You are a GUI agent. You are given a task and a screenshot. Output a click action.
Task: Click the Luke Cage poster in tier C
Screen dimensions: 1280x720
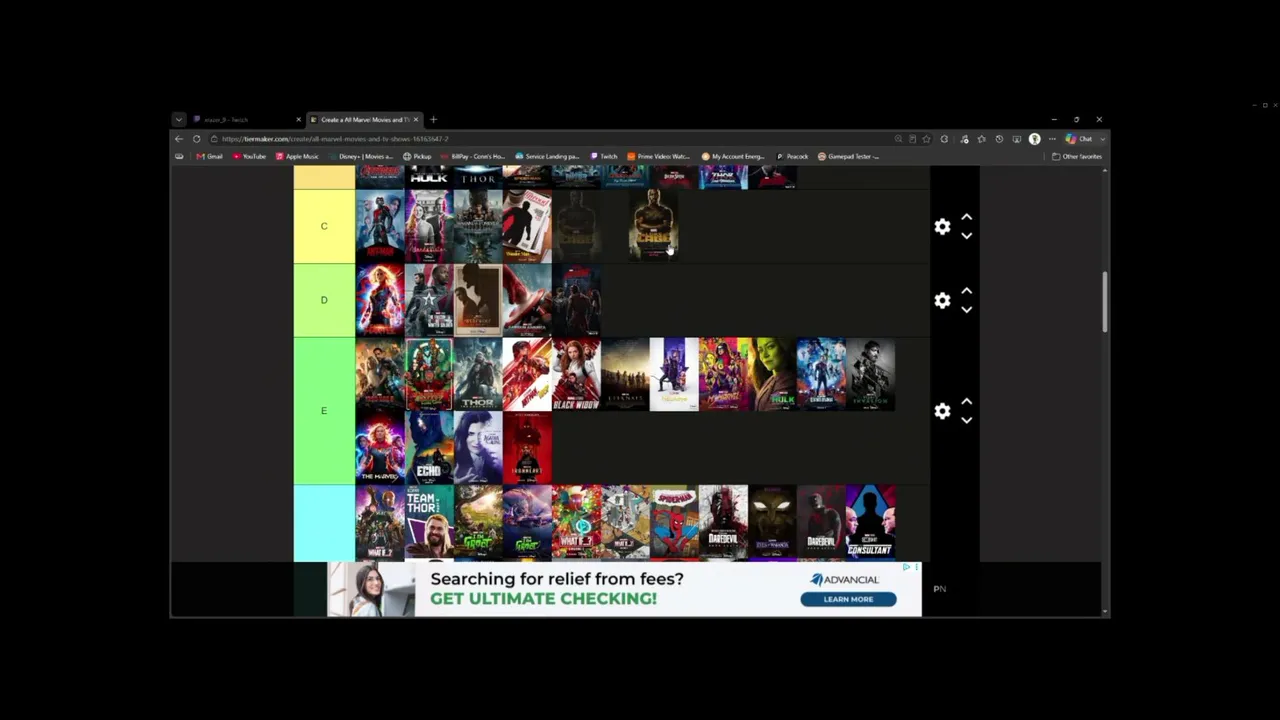click(x=654, y=226)
